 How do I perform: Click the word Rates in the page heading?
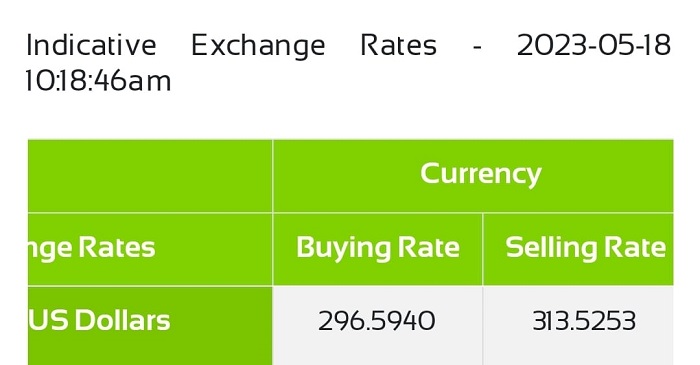pyautogui.click(x=398, y=45)
